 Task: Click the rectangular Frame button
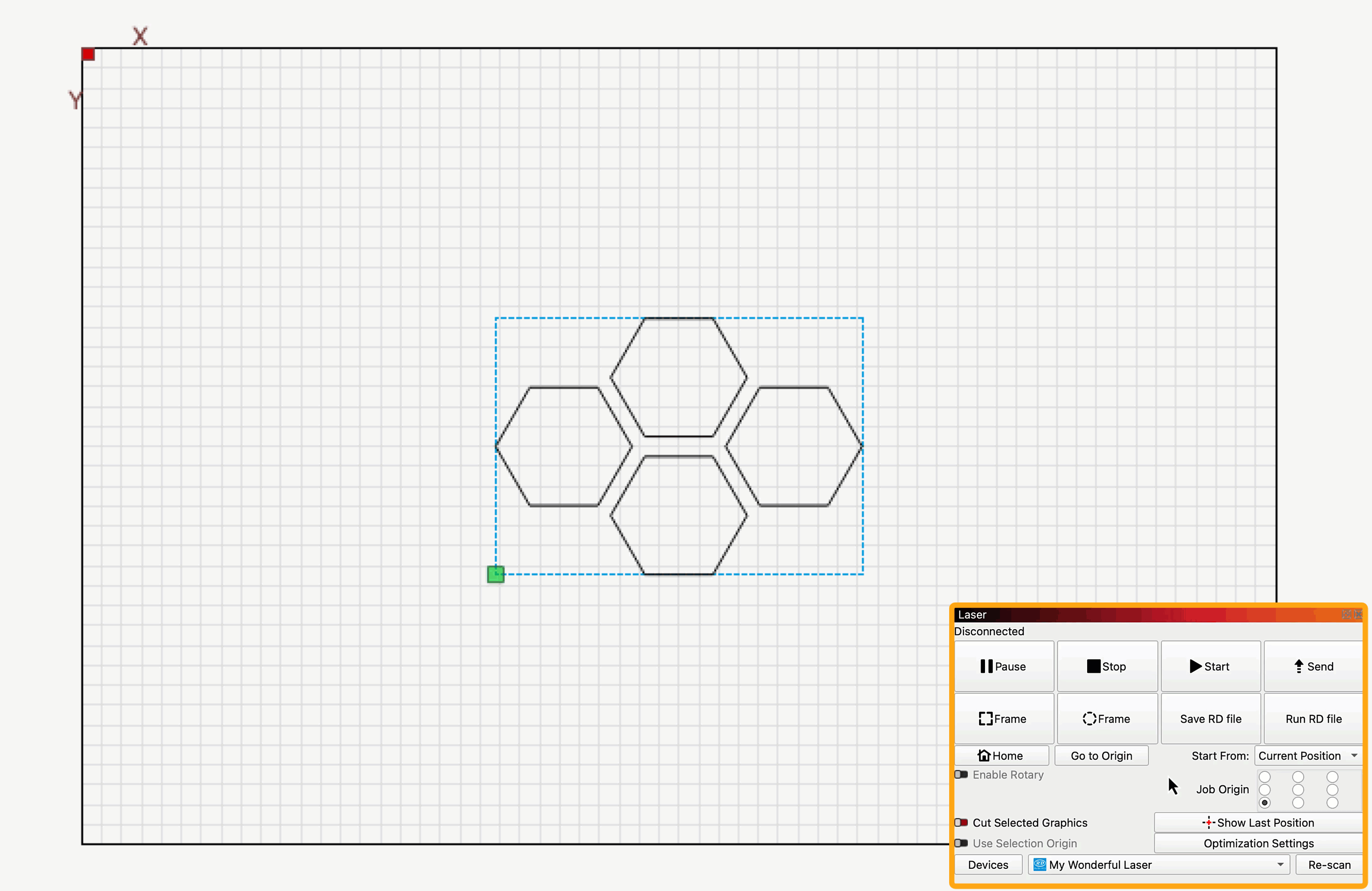coord(1004,719)
